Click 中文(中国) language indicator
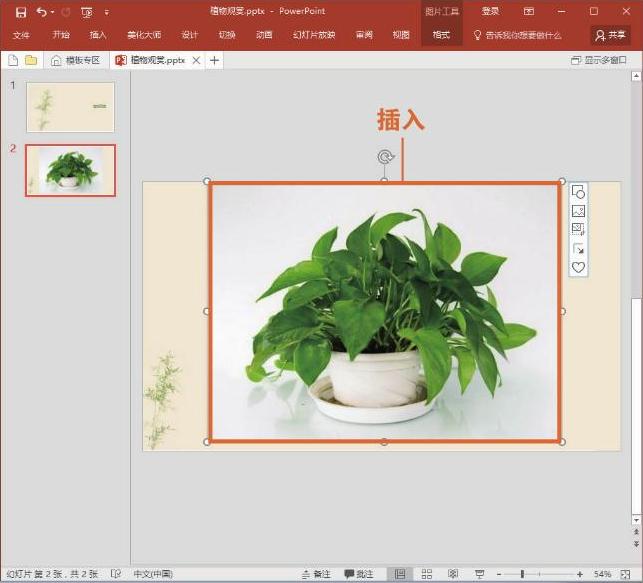643x583 pixels. click(153, 574)
